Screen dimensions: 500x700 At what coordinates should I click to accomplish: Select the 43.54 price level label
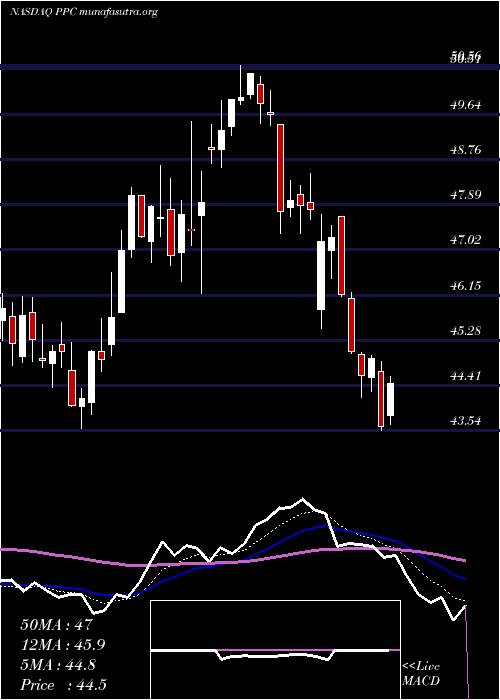[466, 421]
